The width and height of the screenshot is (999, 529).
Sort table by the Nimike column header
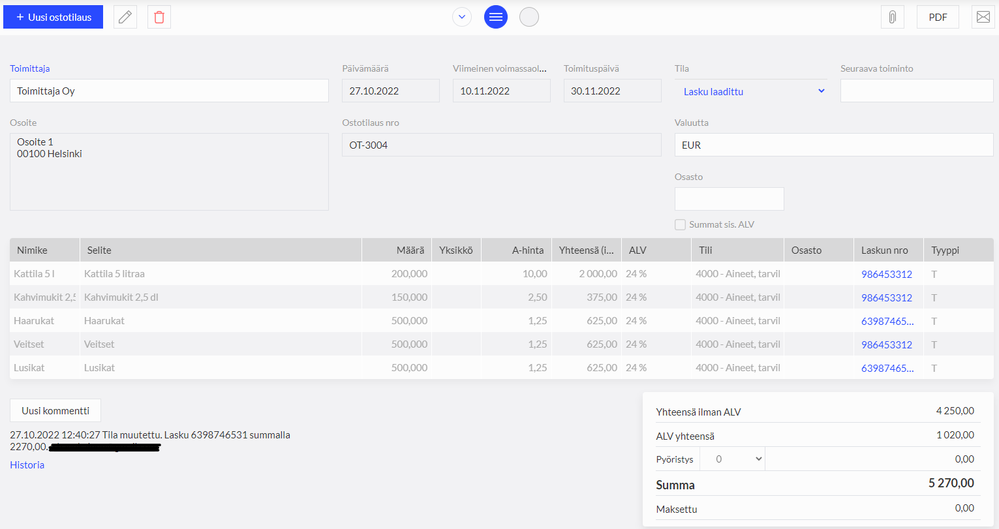point(32,250)
